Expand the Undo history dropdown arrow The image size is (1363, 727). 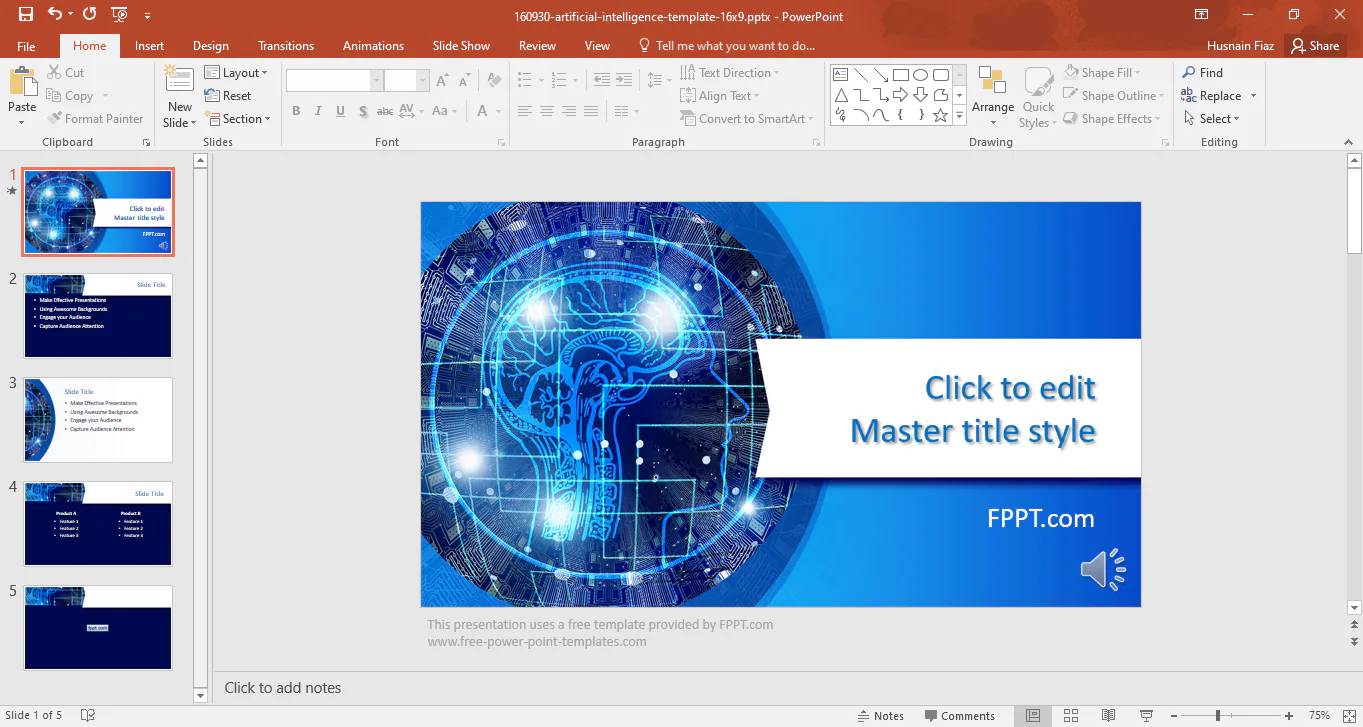(x=70, y=15)
